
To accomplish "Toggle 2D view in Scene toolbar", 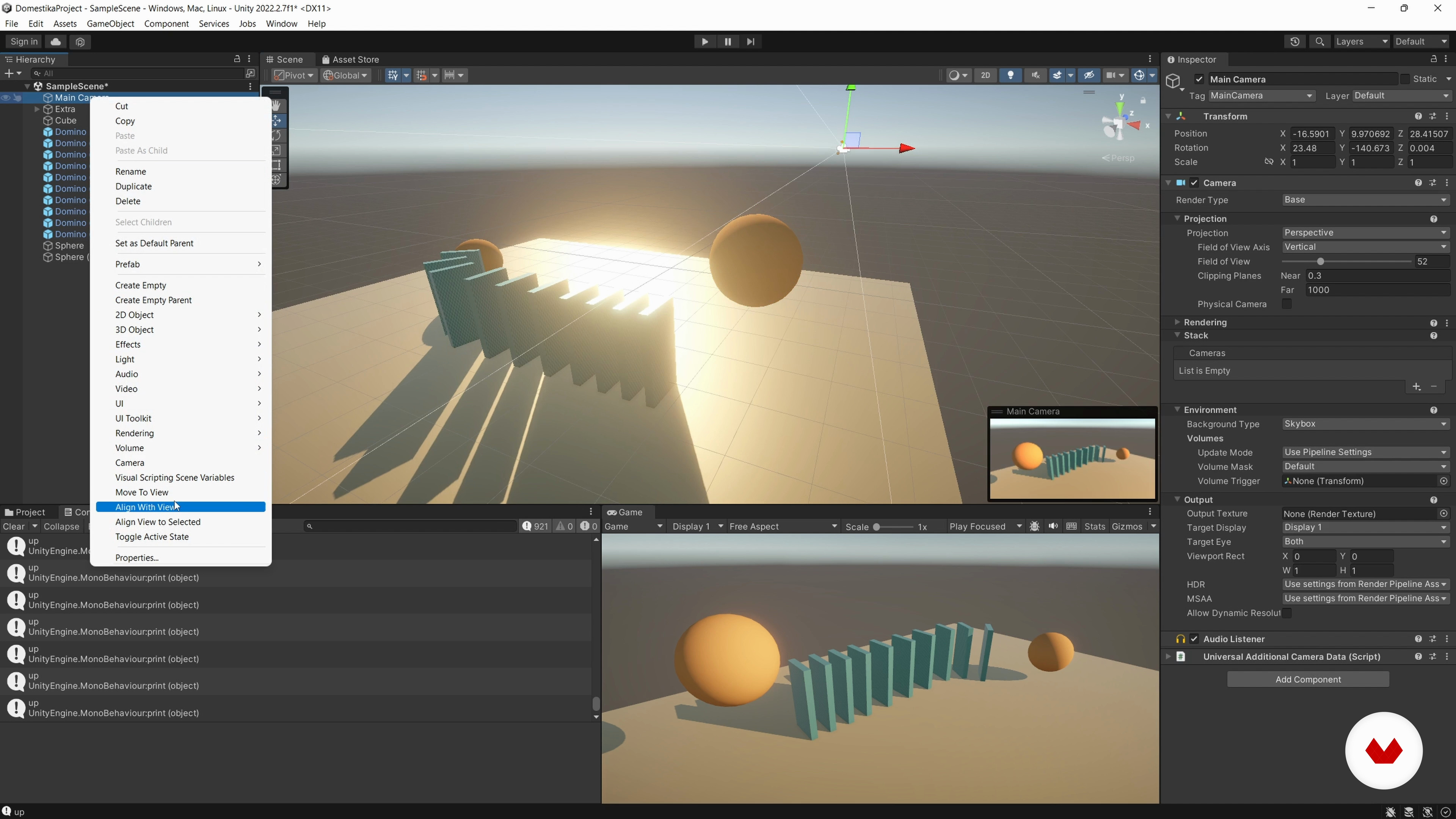I will click(x=985, y=75).
